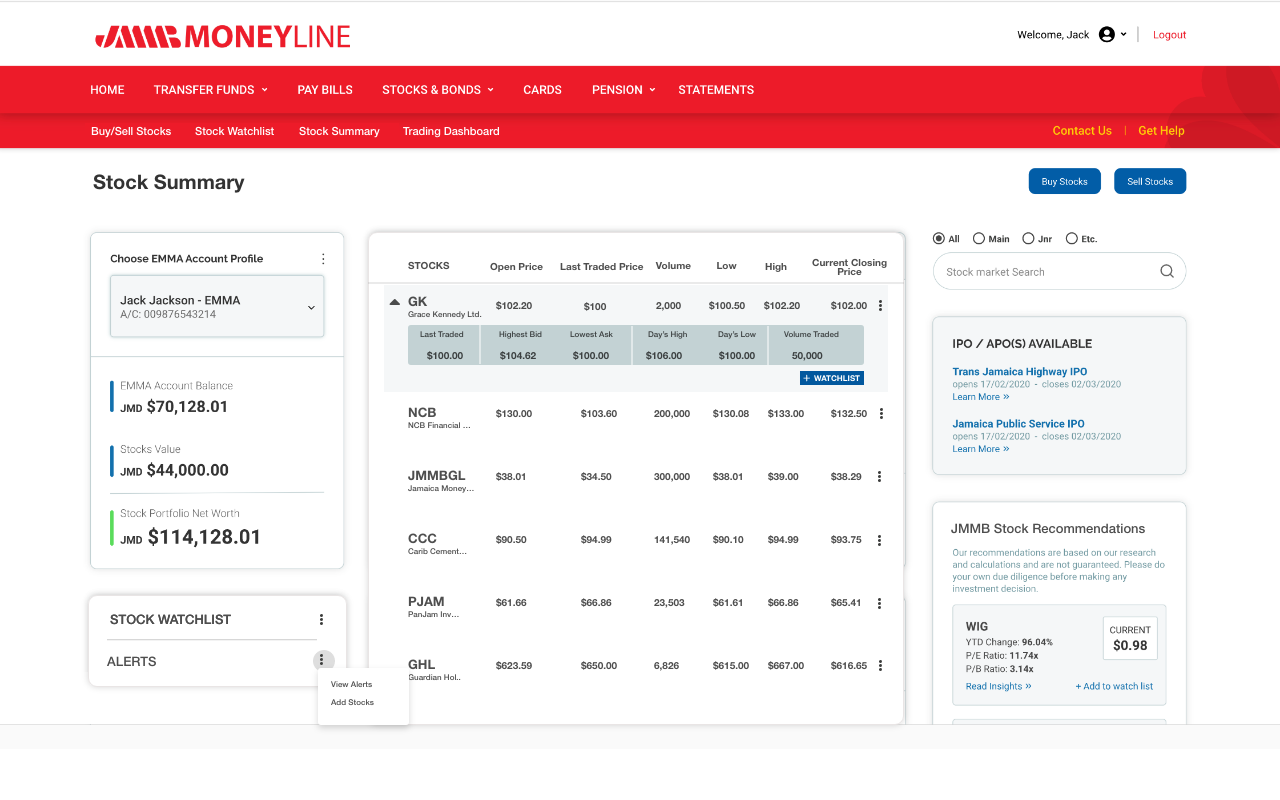Open the Statements menu item
Screen dimensions: 1280x800
click(x=716, y=90)
